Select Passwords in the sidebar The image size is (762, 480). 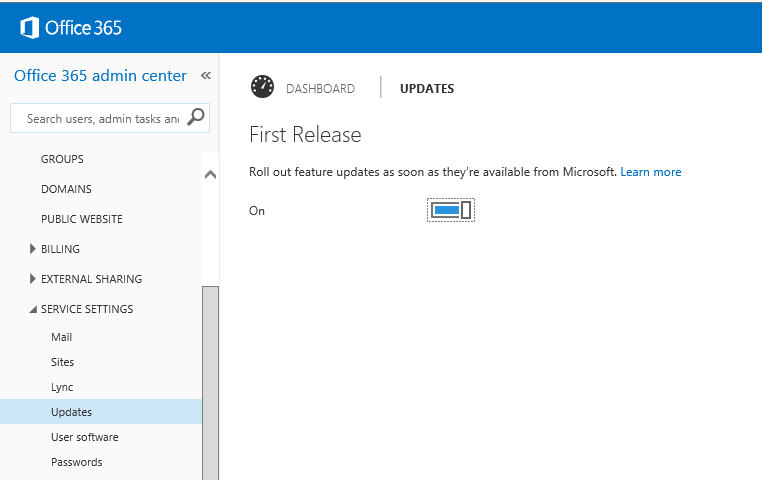click(76, 462)
